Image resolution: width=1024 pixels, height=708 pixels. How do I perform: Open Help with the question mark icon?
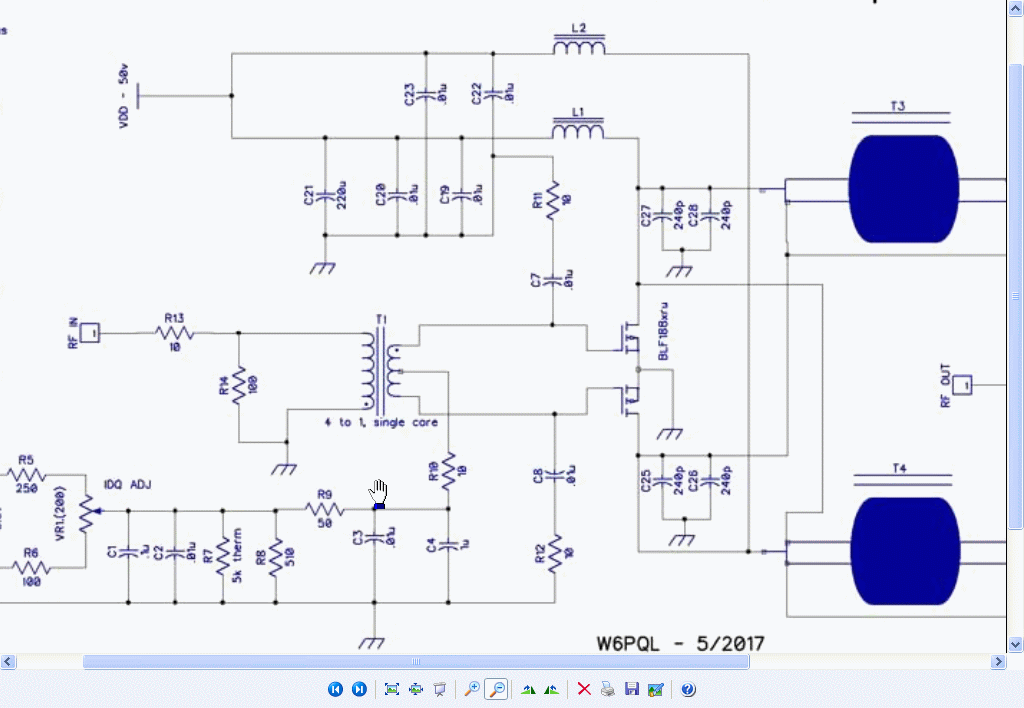pos(688,689)
